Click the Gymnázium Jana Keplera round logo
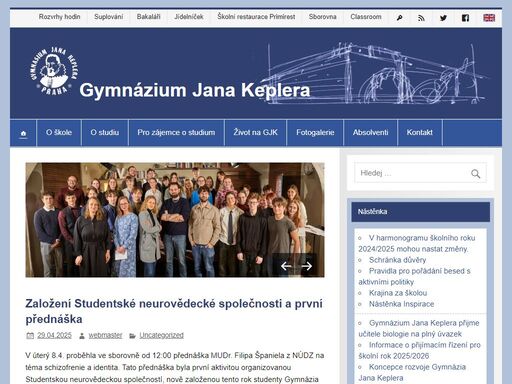The height and width of the screenshot is (384, 512). point(54,71)
